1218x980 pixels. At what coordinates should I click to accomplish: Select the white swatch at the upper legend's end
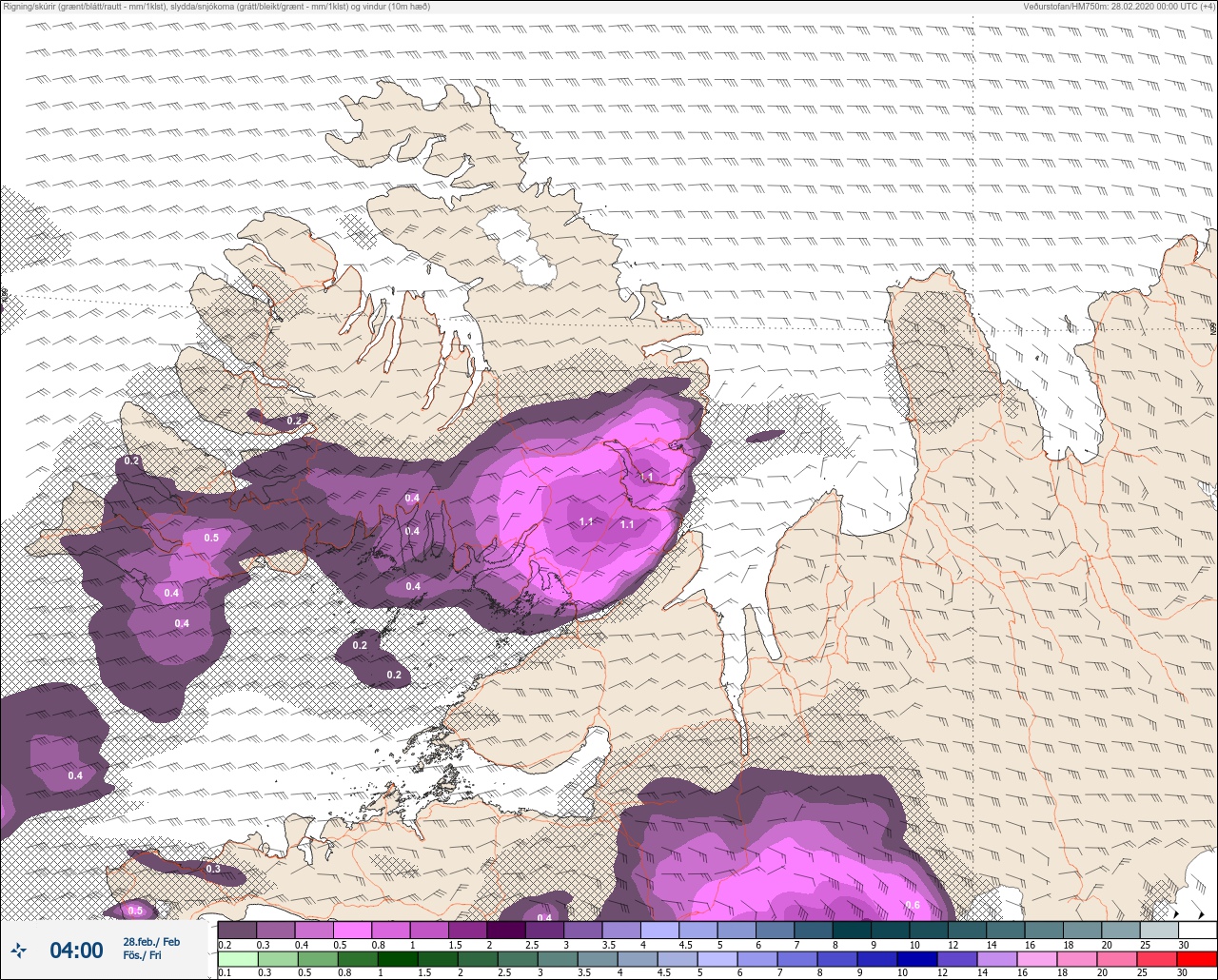click(1197, 930)
